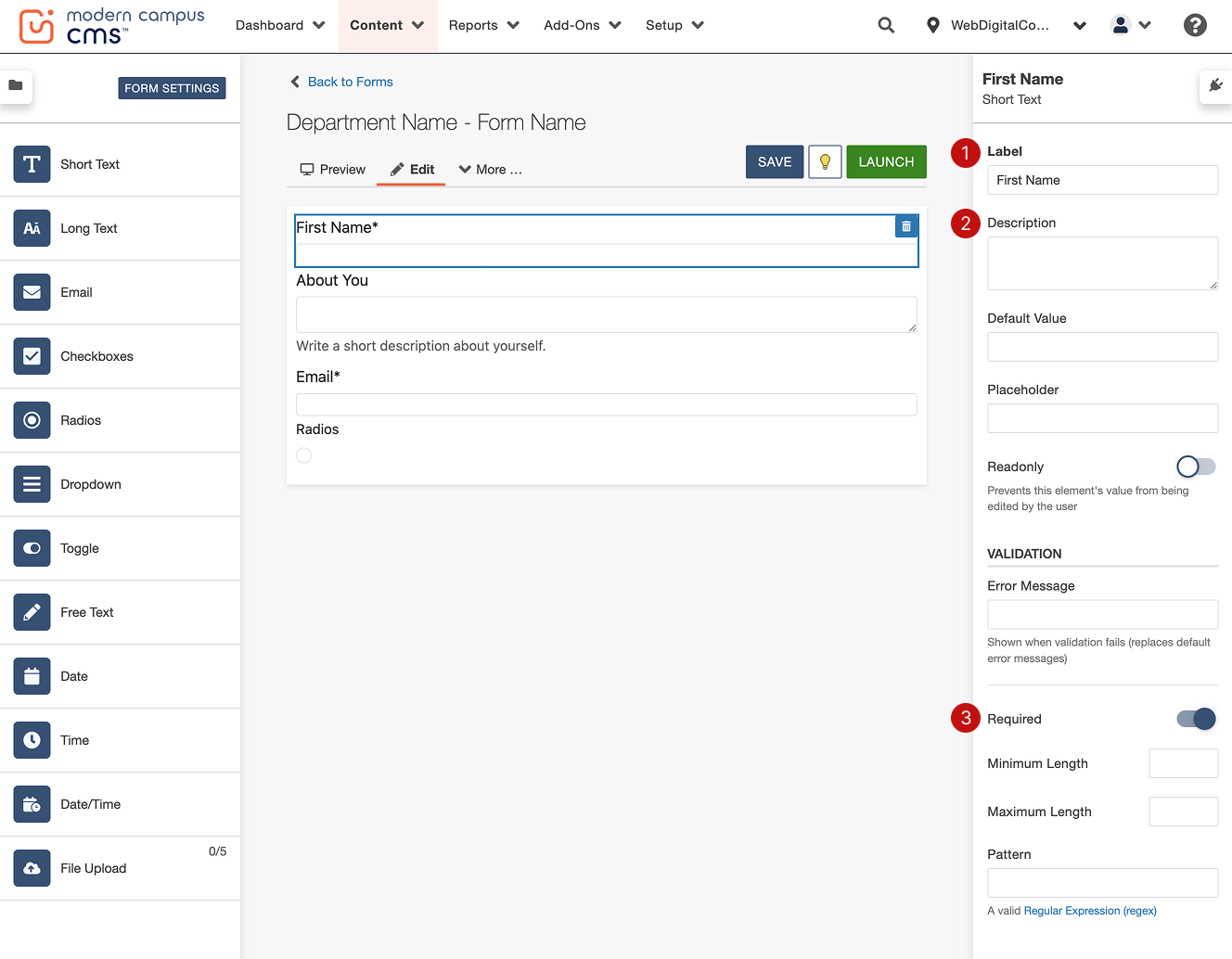Click the trash icon on First Name field
The width and height of the screenshot is (1232, 959).
(x=906, y=226)
